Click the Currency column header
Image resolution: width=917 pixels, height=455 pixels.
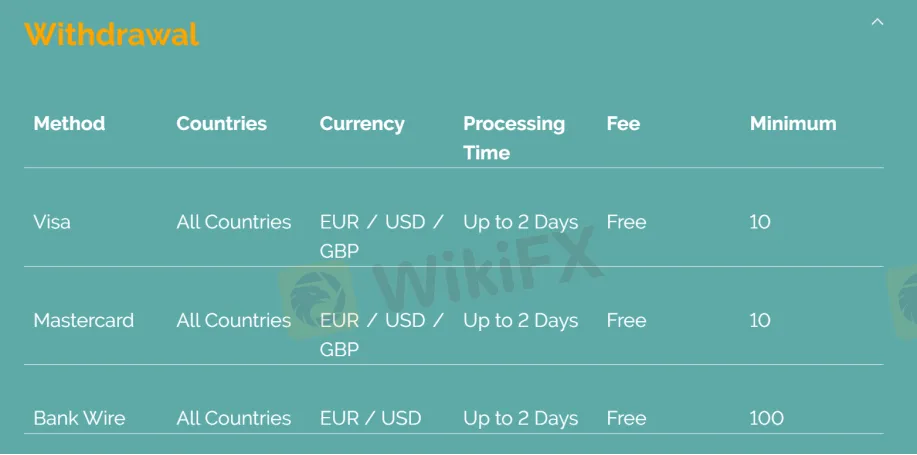click(362, 124)
